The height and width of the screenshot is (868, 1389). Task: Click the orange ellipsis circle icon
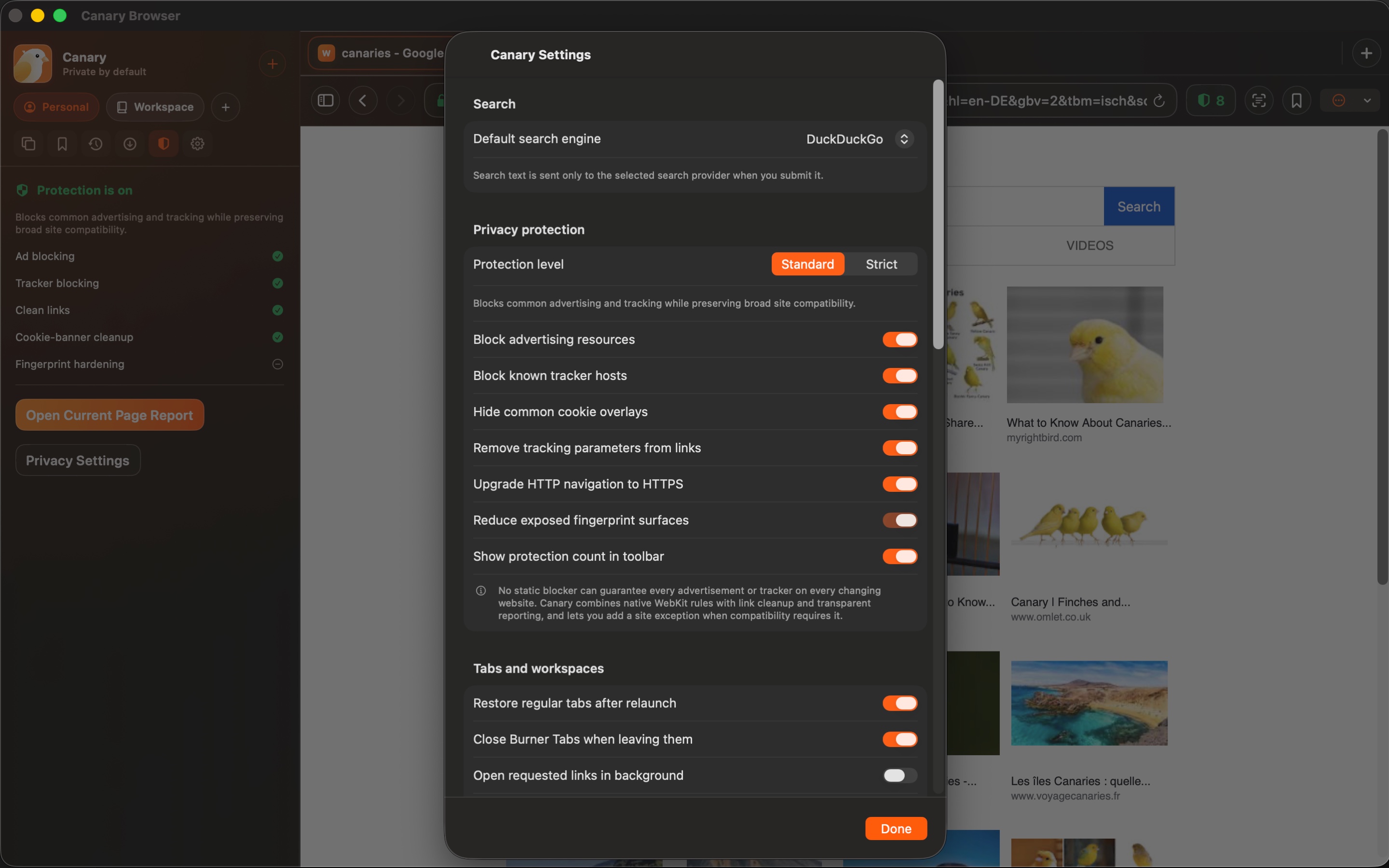coord(1338,100)
